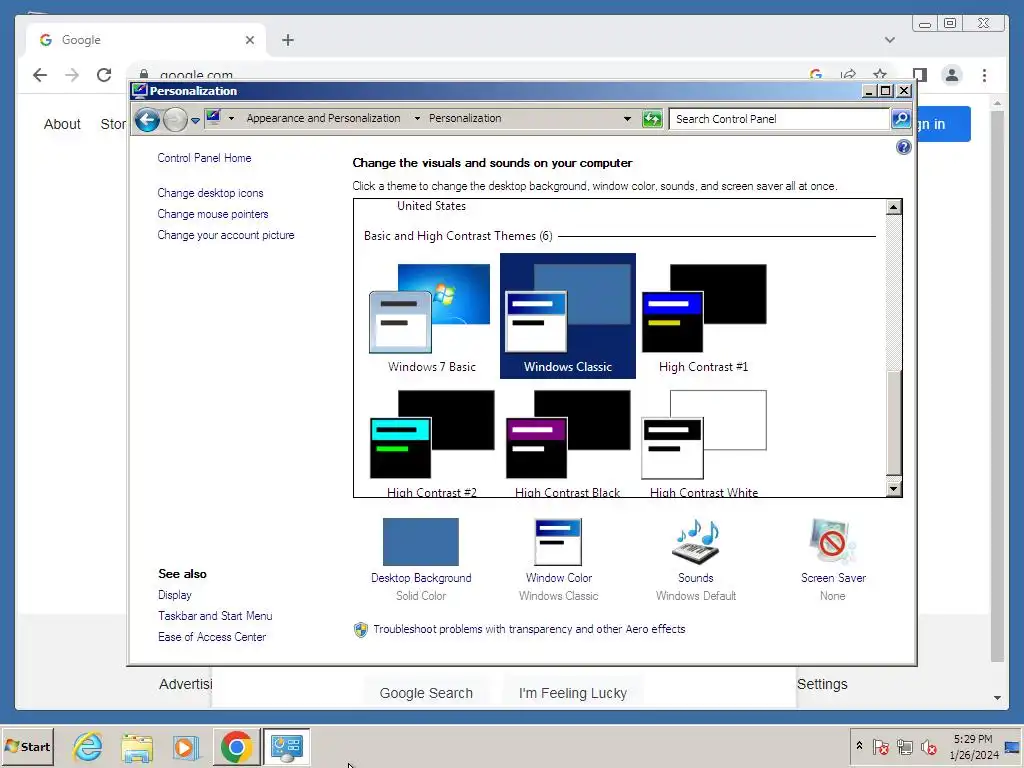Click the green Refresh icon in address bar
1024x768 pixels.
652,119
